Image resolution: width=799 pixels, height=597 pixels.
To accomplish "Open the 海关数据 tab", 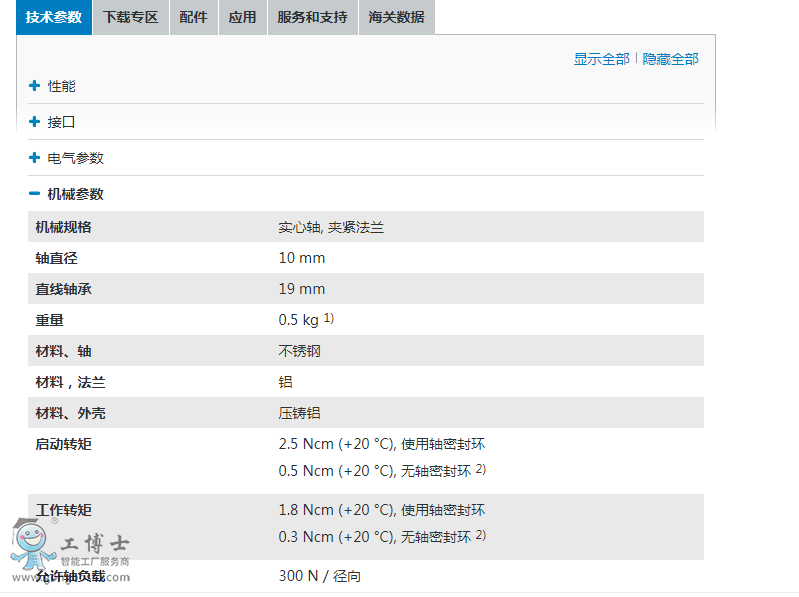I will [396, 17].
